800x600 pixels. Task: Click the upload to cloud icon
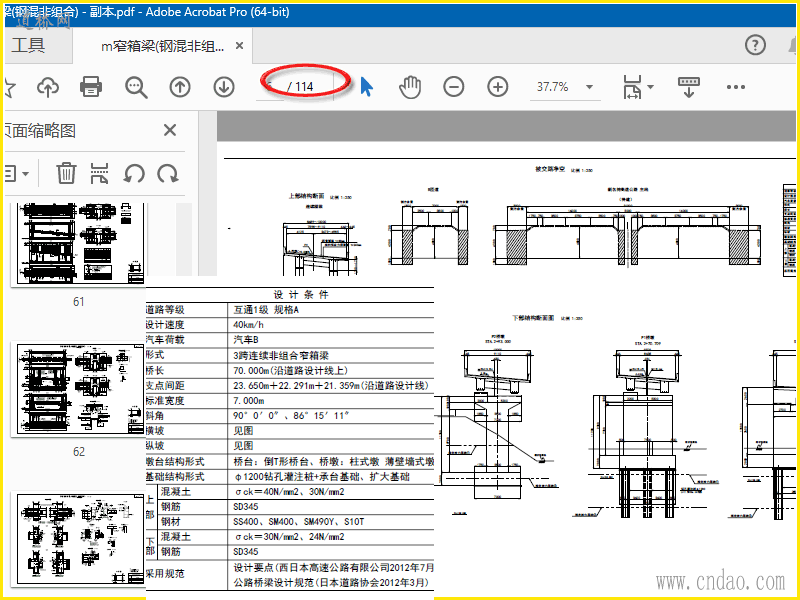pyautogui.click(x=47, y=87)
